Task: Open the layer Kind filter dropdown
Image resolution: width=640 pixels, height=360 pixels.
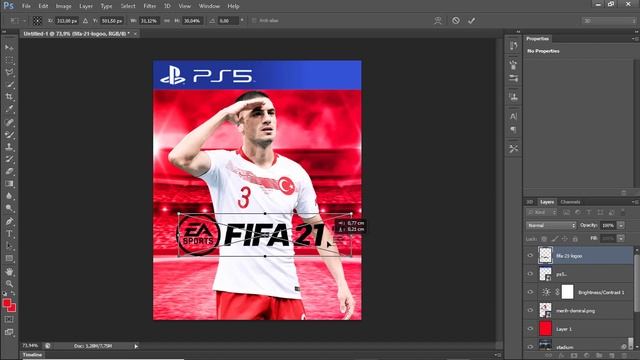Action: click(x=541, y=212)
